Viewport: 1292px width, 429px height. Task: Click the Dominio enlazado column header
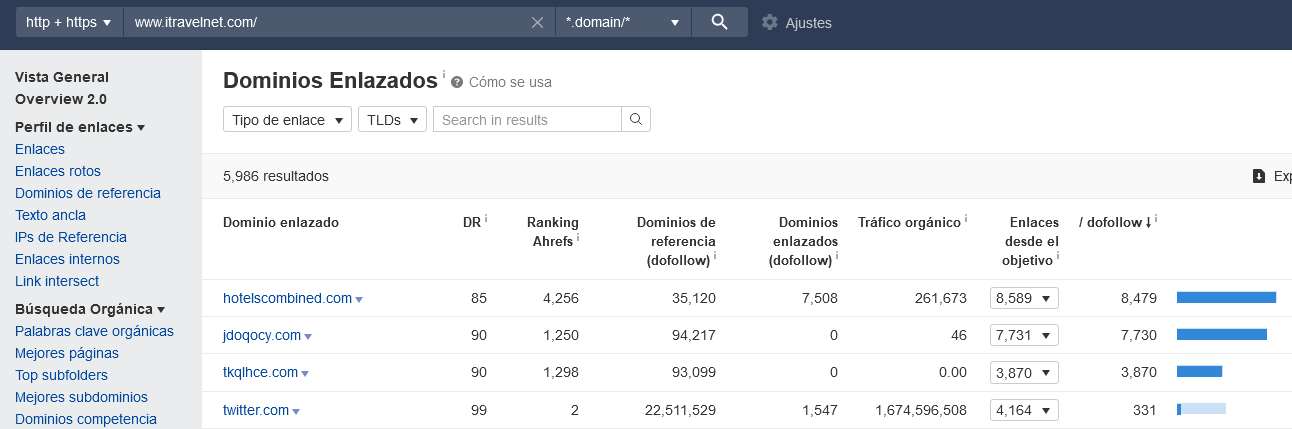point(281,222)
